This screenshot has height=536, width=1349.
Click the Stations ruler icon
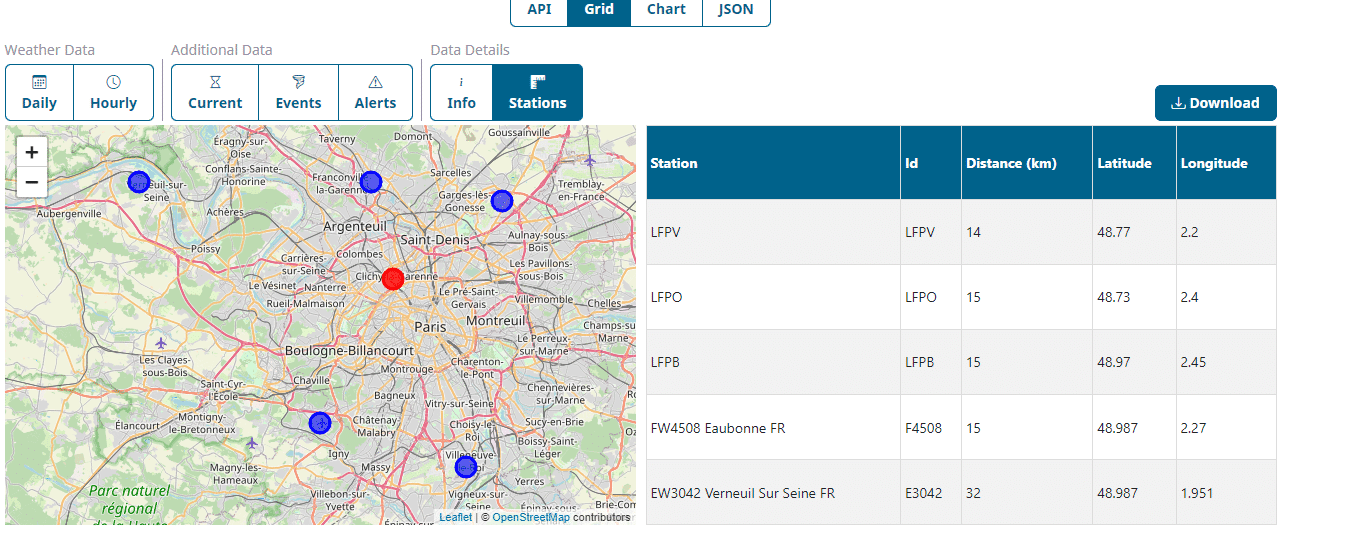point(537,82)
